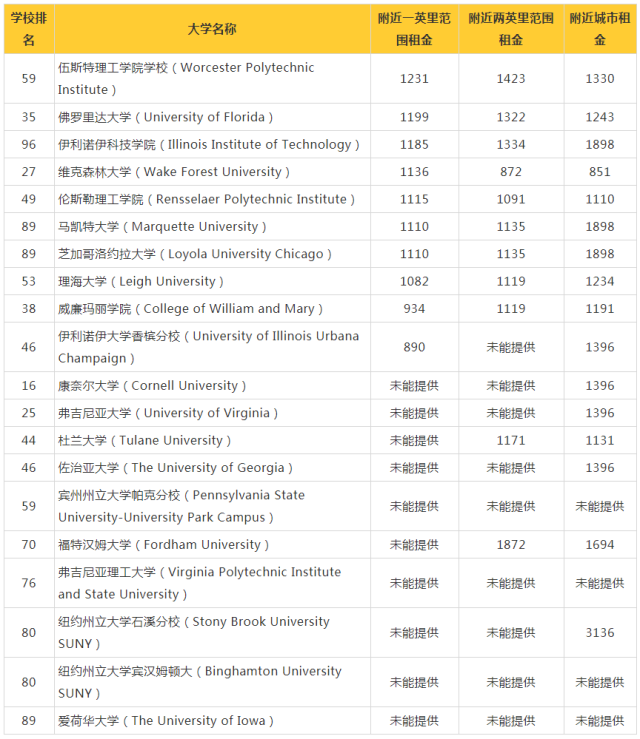Select College of William and Mary cell
Viewport: 640px width, 739px height.
[x=212, y=308]
